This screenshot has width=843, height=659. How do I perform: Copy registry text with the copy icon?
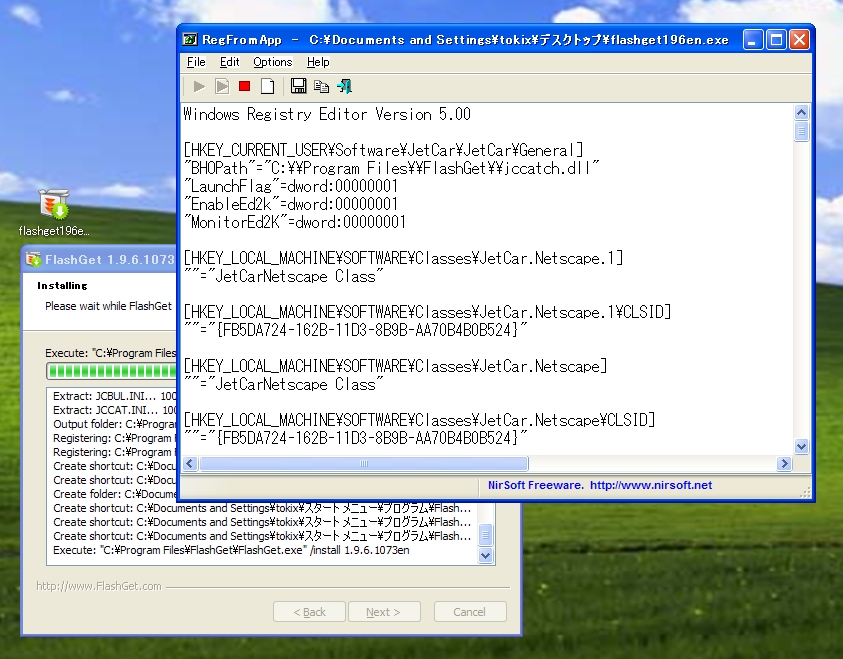click(x=322, y=87)
